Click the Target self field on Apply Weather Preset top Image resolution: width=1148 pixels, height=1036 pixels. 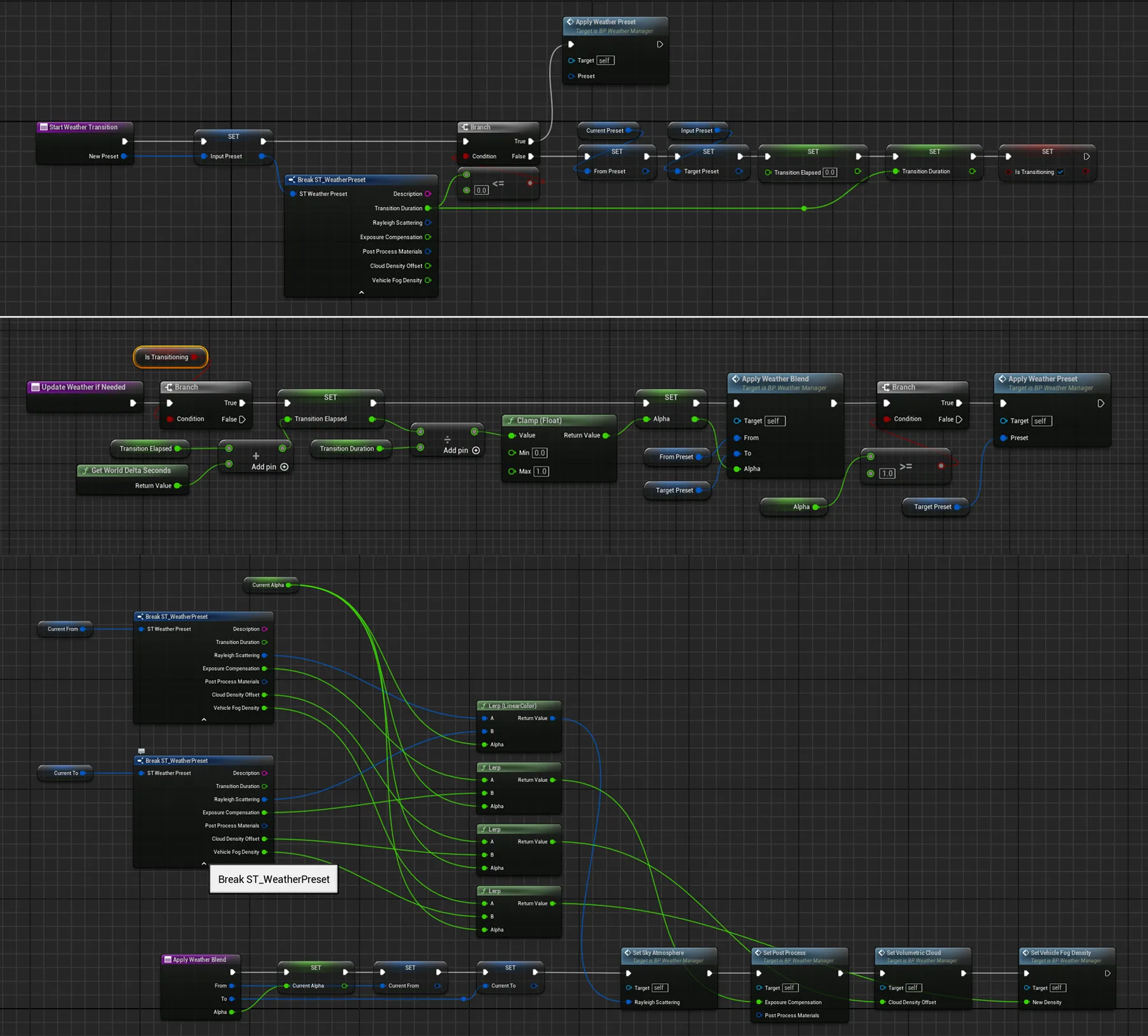[605, 61]
